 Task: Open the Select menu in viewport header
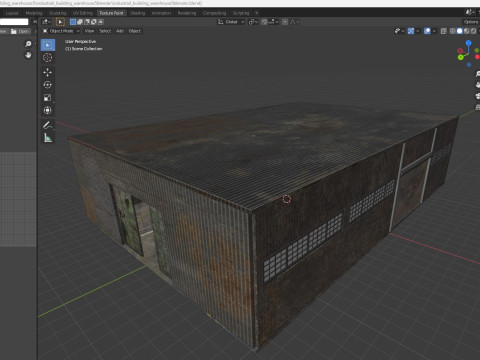coord(105,31)
